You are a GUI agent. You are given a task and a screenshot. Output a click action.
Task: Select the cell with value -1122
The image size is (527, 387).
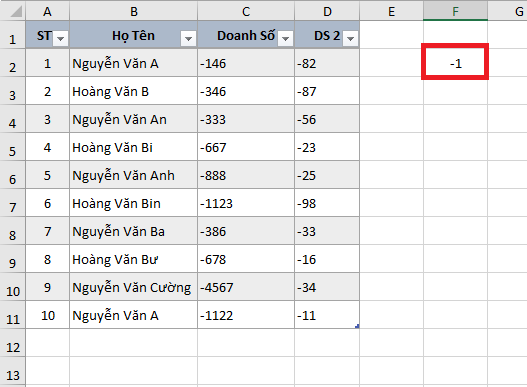(246, 315)
